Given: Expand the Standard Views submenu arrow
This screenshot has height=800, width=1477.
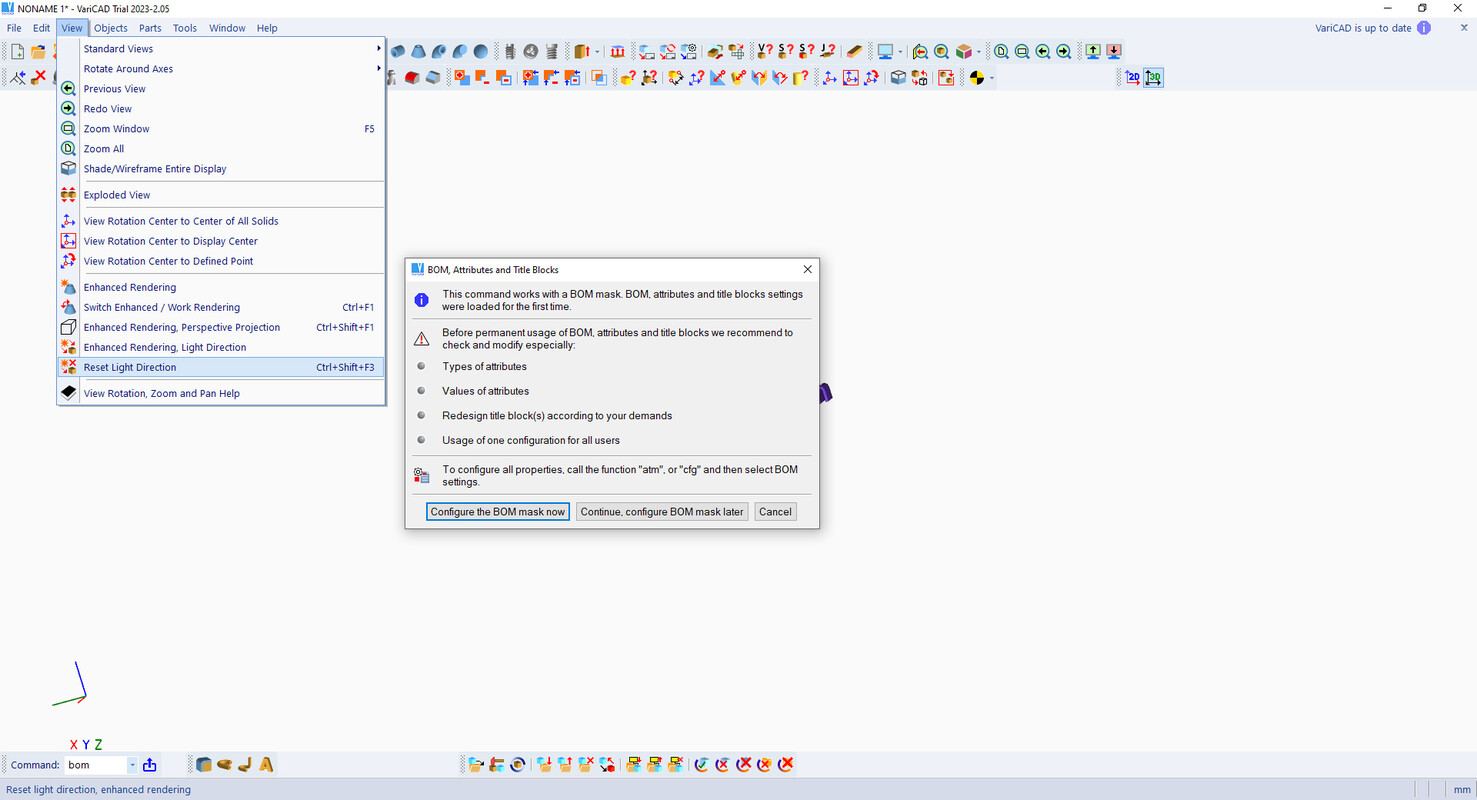Looking at the screenshot, I should (378, 48).
